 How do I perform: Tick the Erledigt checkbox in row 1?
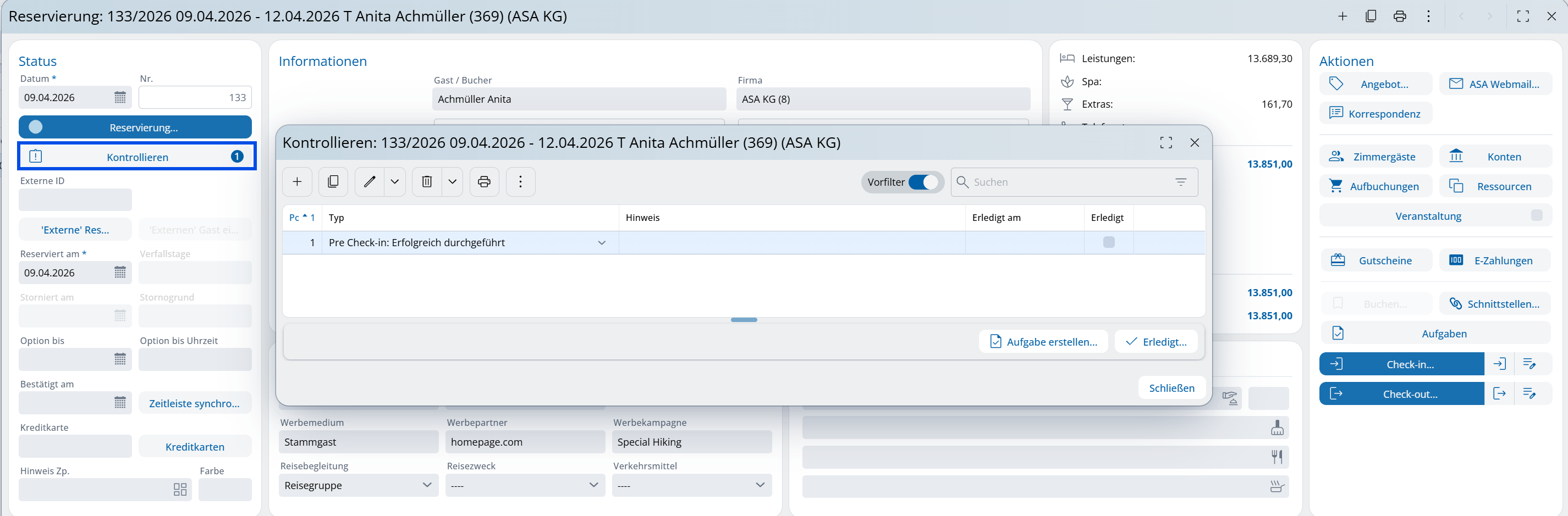point(1108,242)
